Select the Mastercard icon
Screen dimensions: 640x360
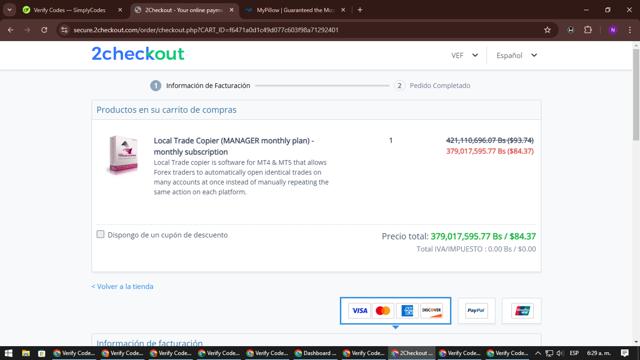(x=383, y=311)
